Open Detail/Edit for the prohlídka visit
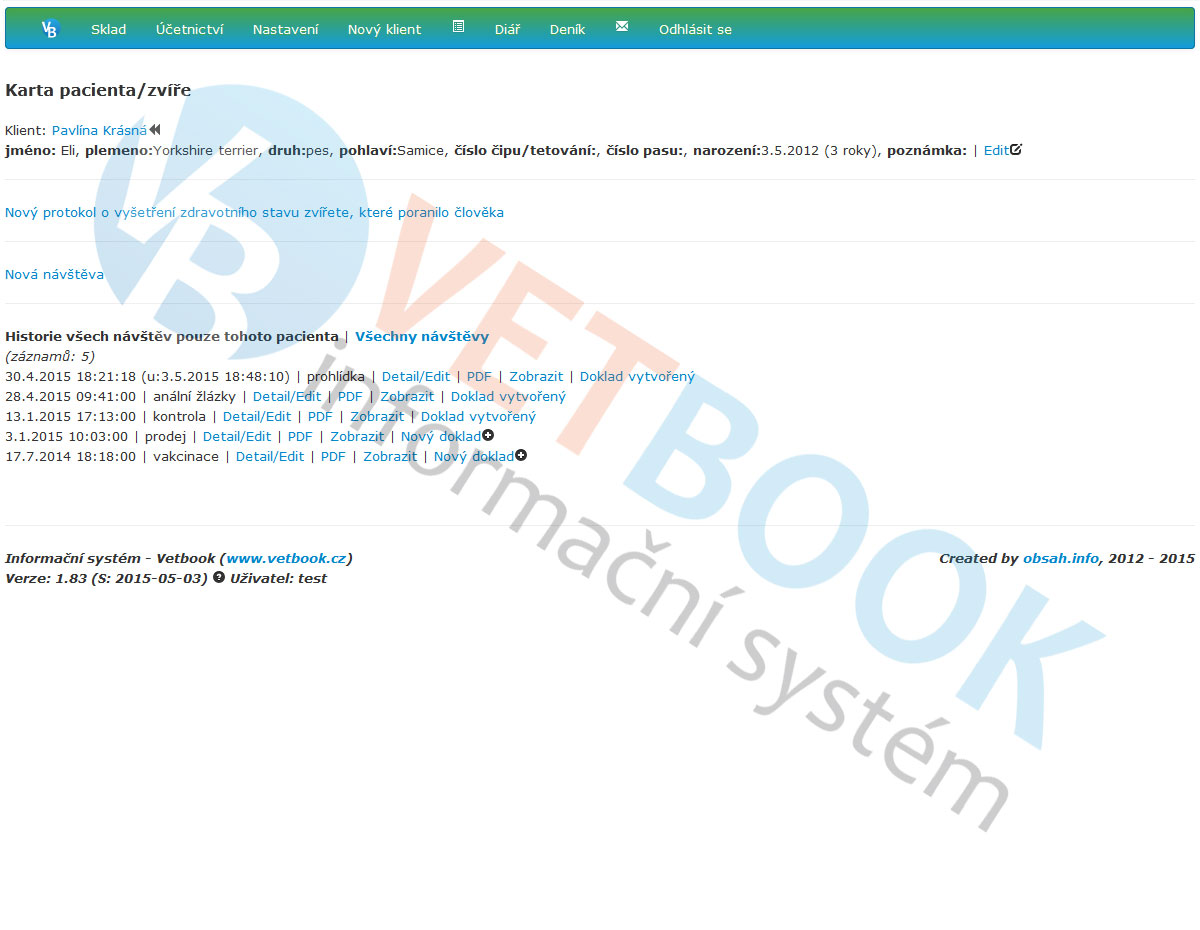Viewport: 1200px width, 930px height. [x=416, y=376]
